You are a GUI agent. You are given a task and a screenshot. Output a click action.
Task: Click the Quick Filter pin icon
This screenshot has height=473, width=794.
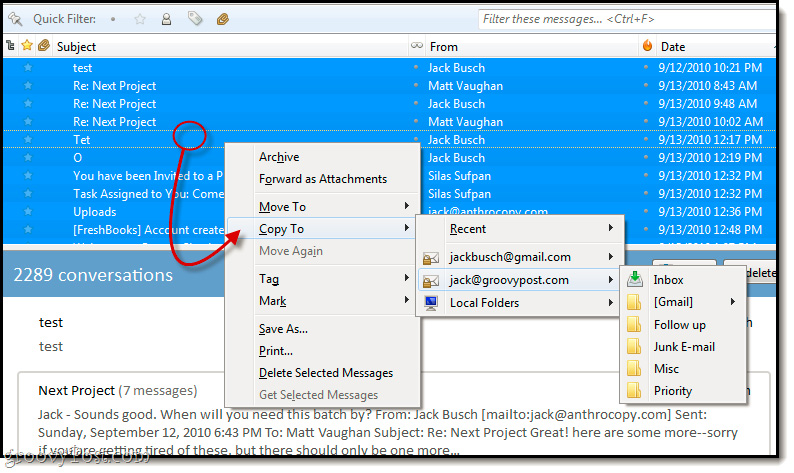tap(15, 19)
